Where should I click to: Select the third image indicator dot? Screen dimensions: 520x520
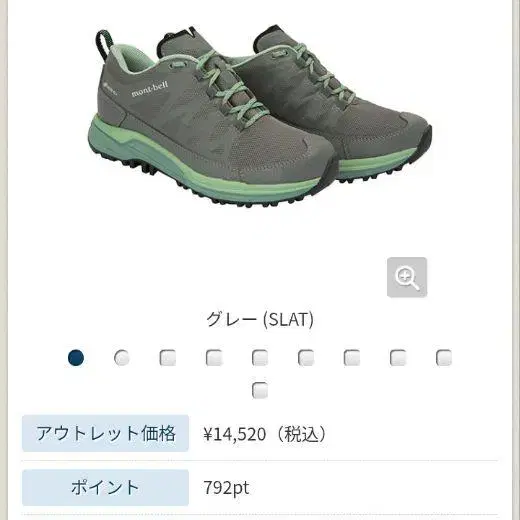tap(168, 358)
